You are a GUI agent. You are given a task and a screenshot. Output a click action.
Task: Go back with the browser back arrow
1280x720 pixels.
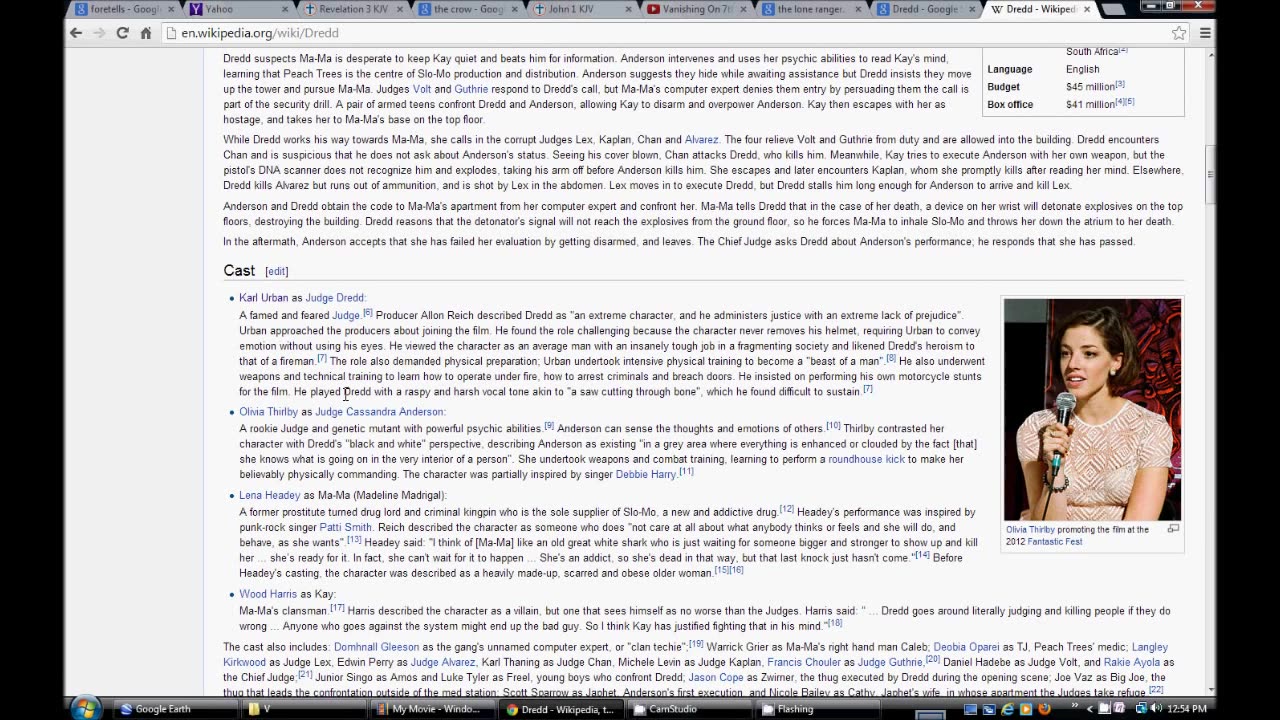tap(76, 33)
